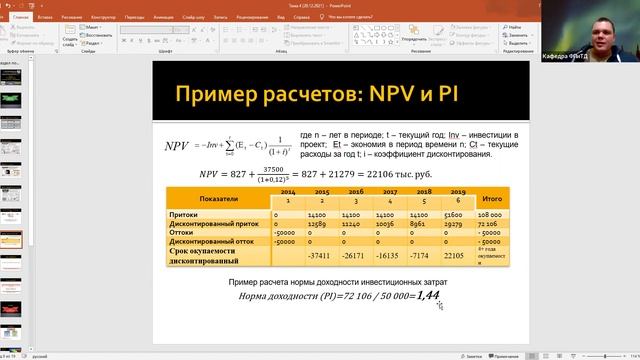Screen dimensions: 640x360
Task: Click the year header "2019"
Action: point(458,191)
